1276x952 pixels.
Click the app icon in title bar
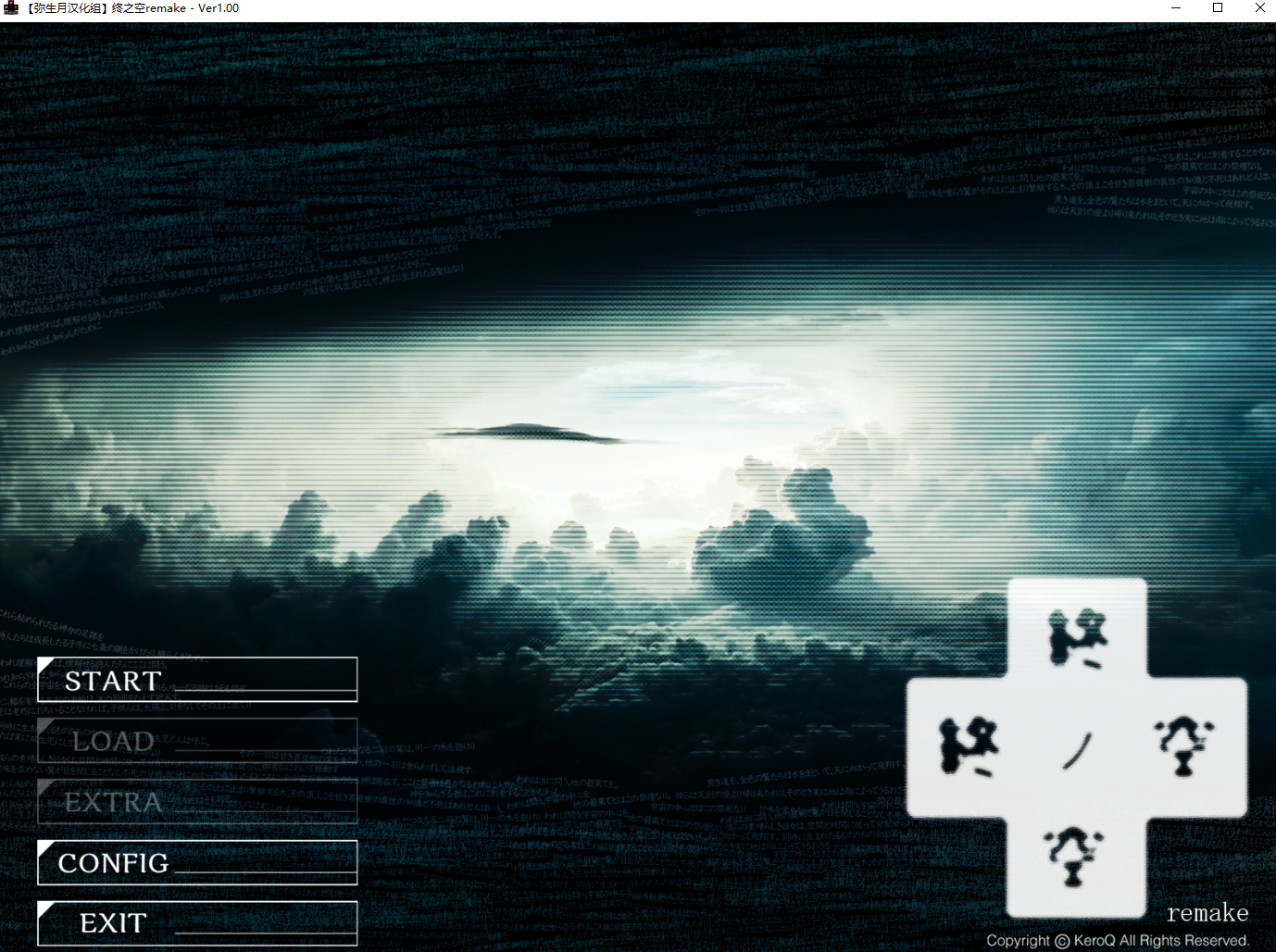(11, 8)
